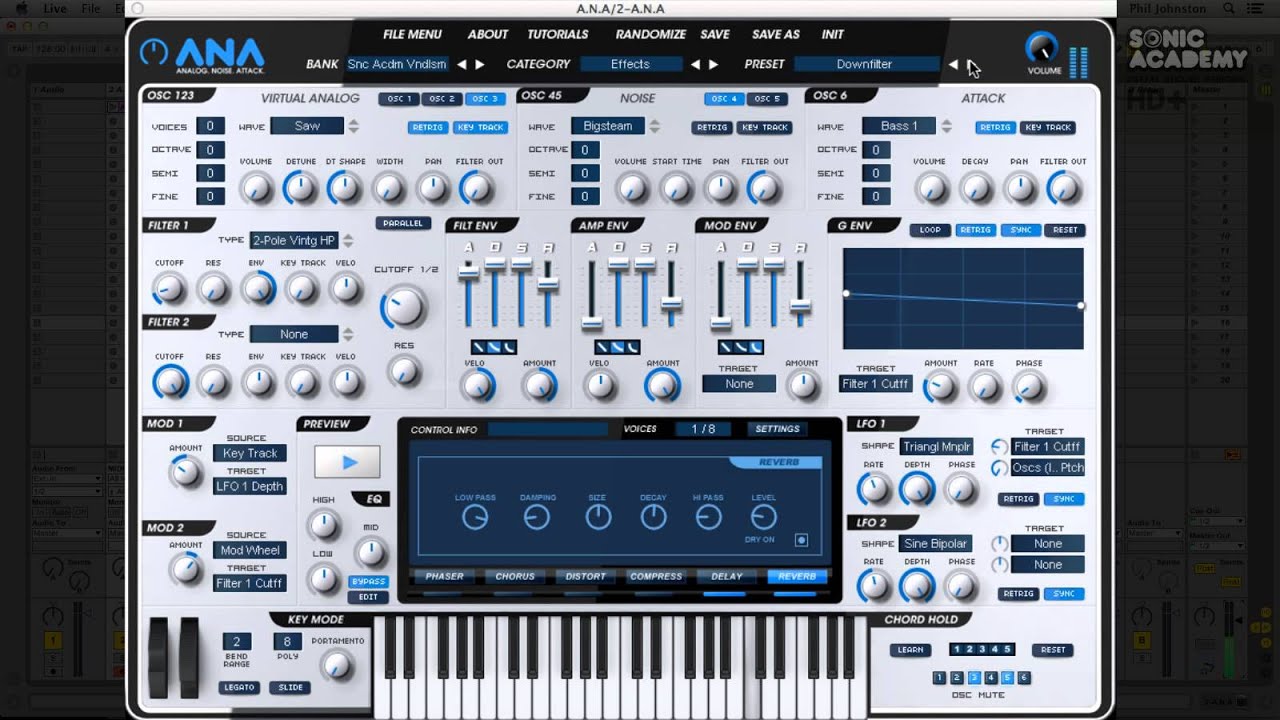Screen dimensions: 1280x720
Task: Load previous preset with left arrow
Action: (953, 64)
